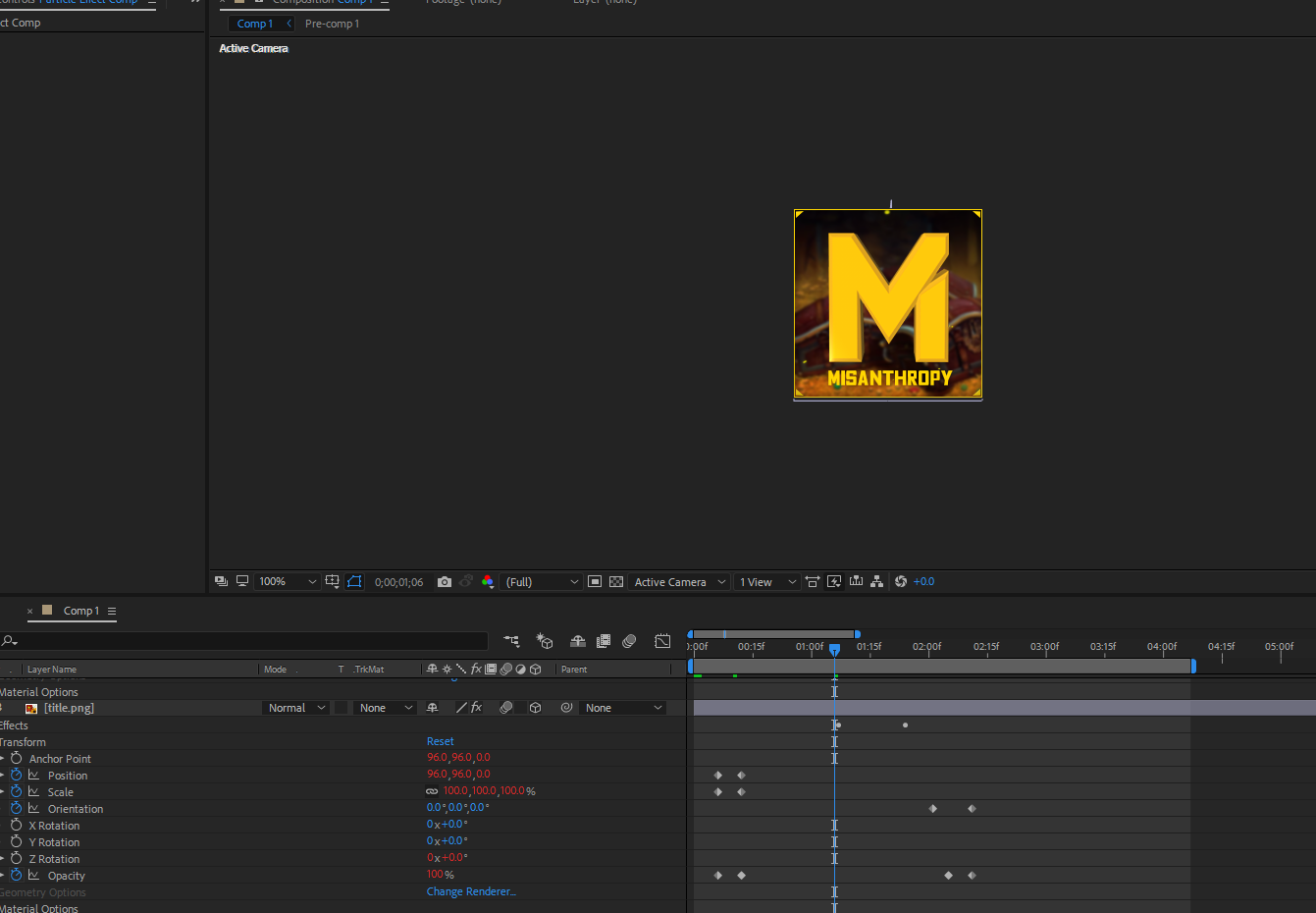Show channel and color management settings
The height and width of the screenshot is (913, 1316).
pyautogui.click(x=488, y=582)
